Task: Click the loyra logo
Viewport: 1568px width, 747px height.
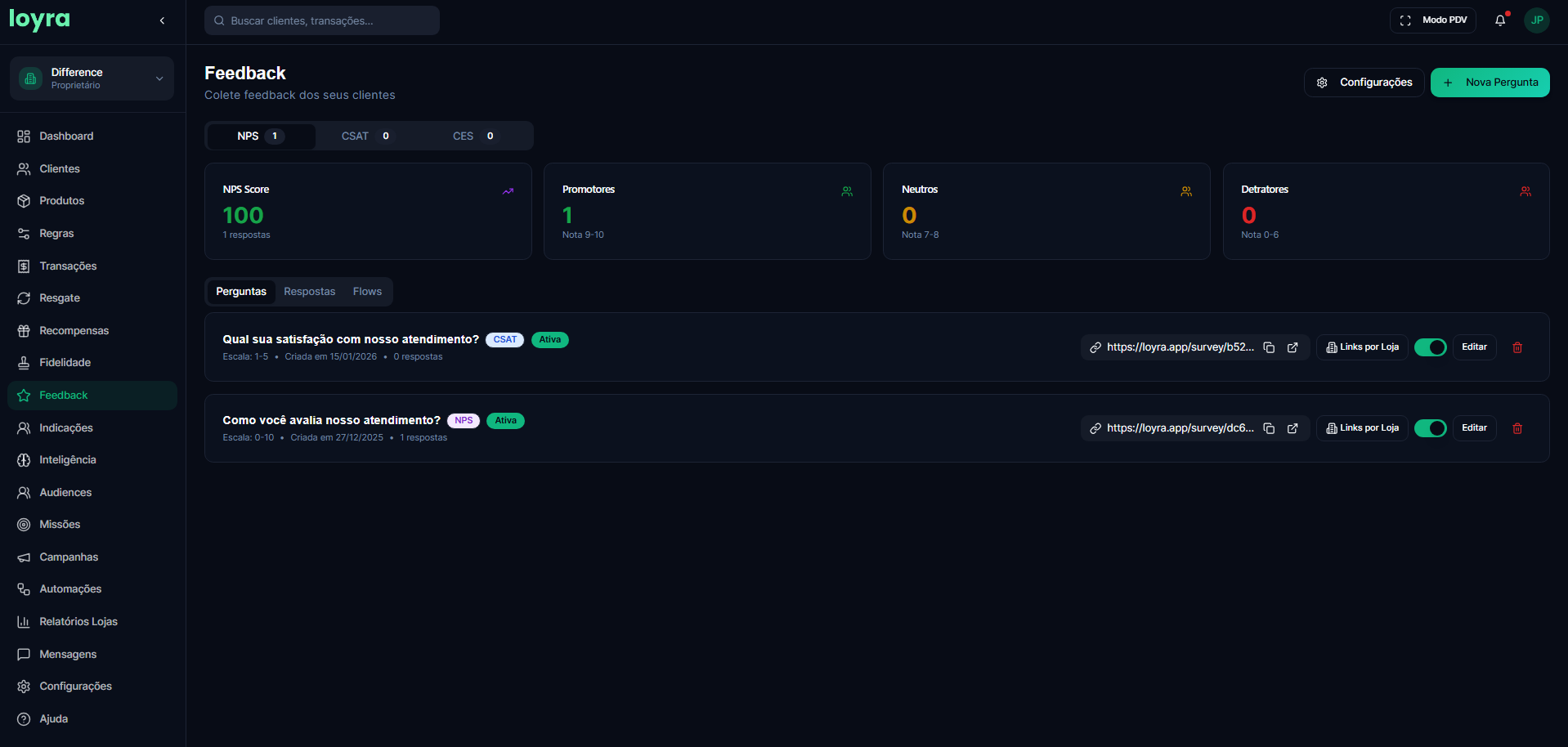Action: 39,20
